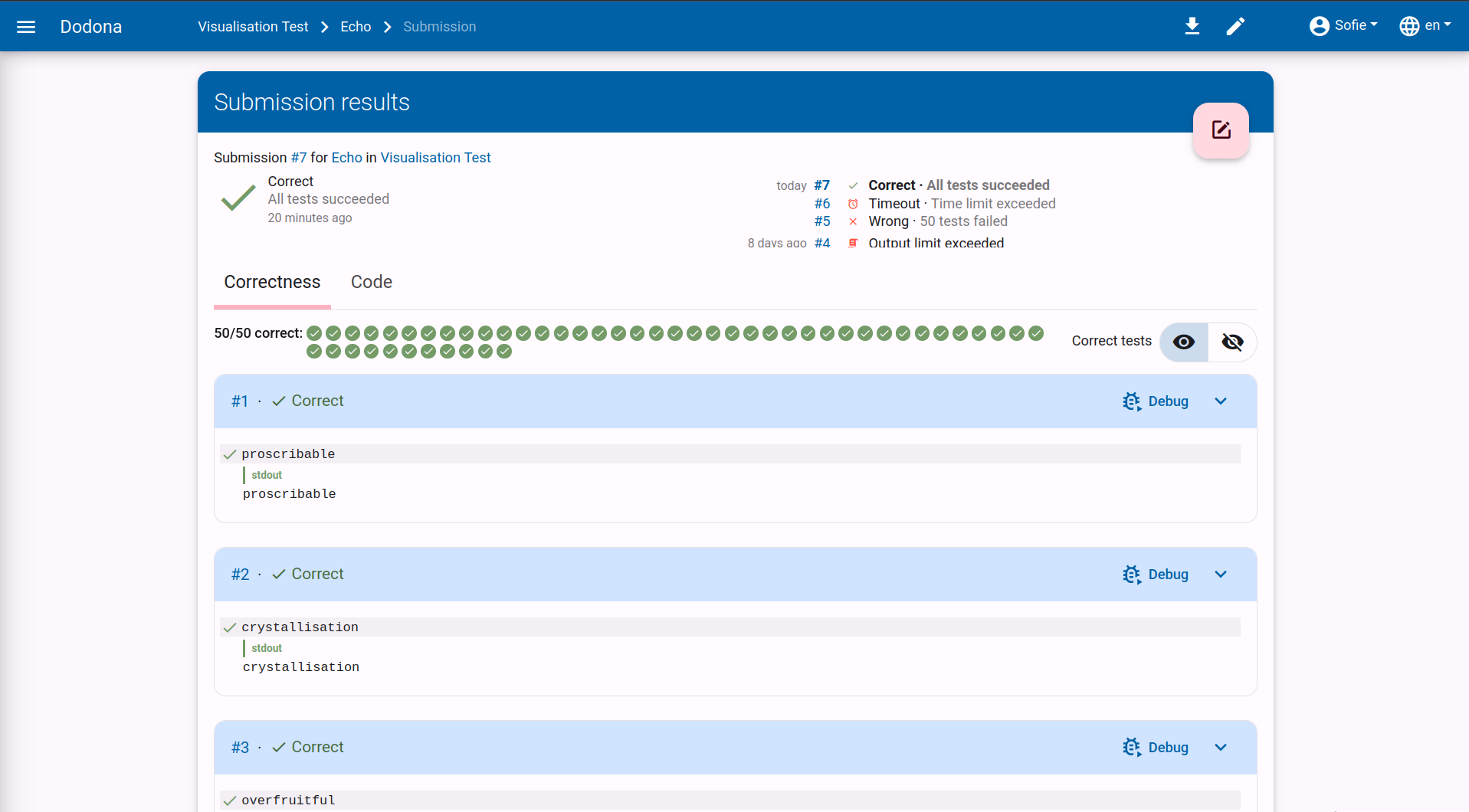Click the #3 Correct test header
This screenshot has width=1469, height=812.
click(x=736, y=748)
